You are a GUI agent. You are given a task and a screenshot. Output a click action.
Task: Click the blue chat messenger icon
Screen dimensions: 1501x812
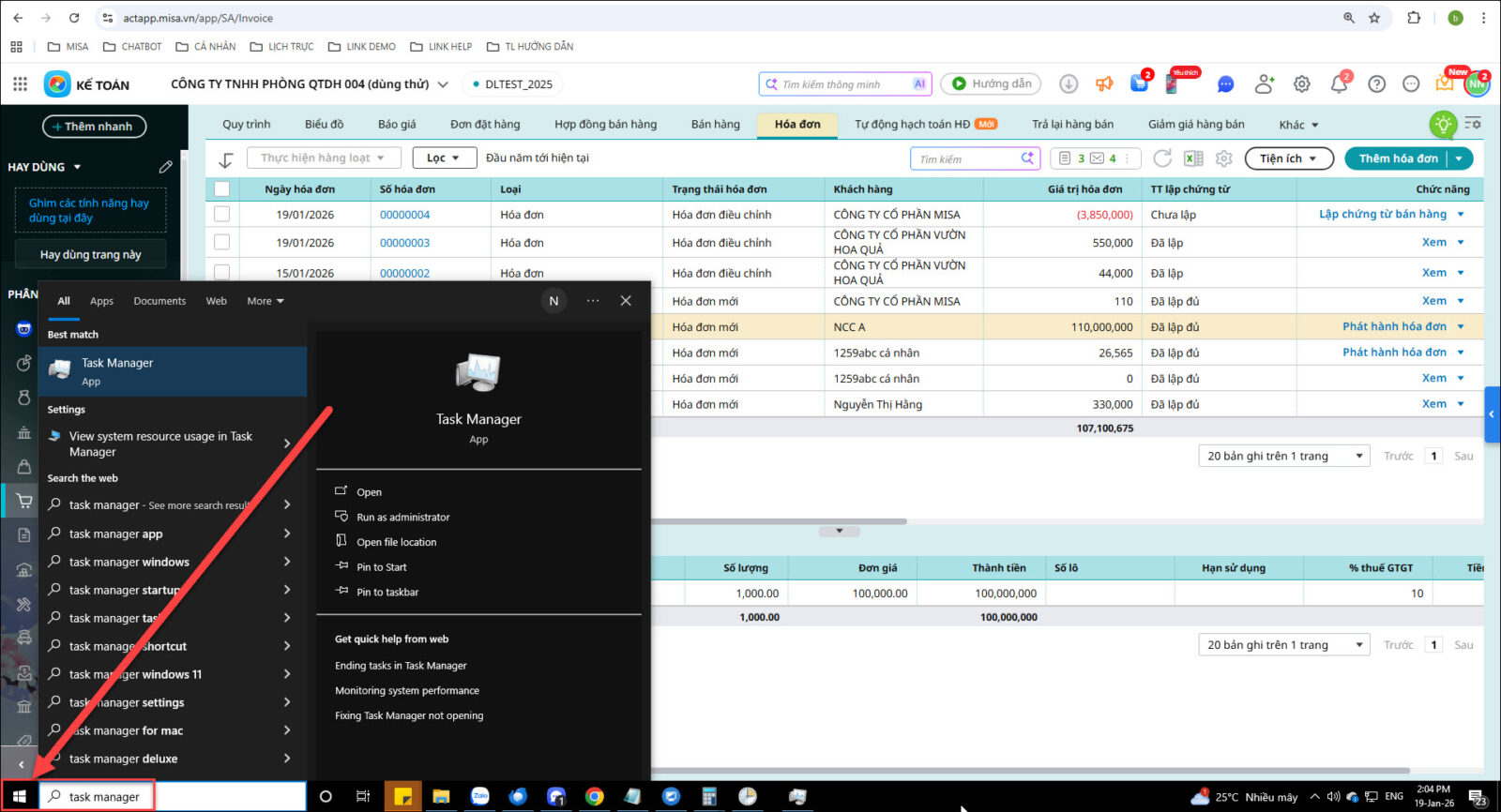pyautogui.click(x=1225, y=84)
